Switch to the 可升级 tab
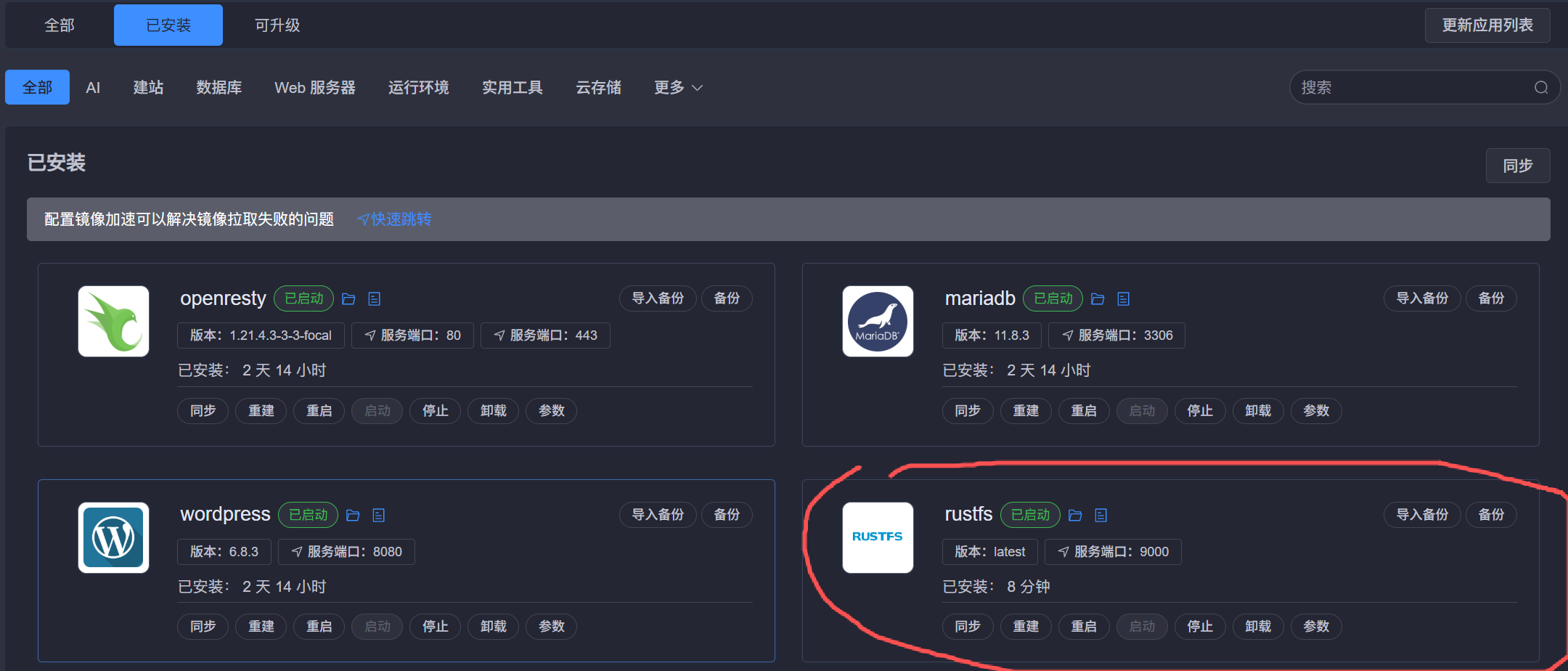This screenshot has width=1568, height=671. [277, 25]
